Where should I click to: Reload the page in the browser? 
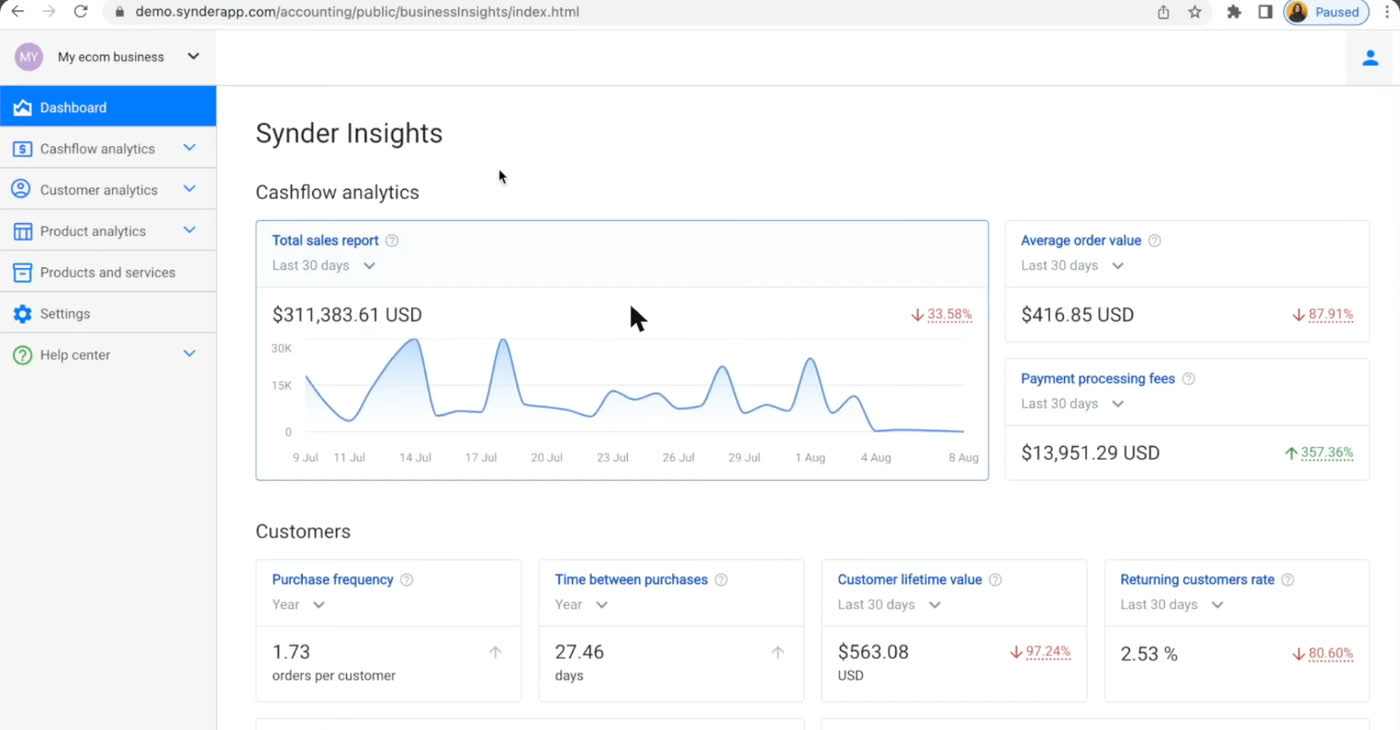pyautogui.click(x=81, y=12)
